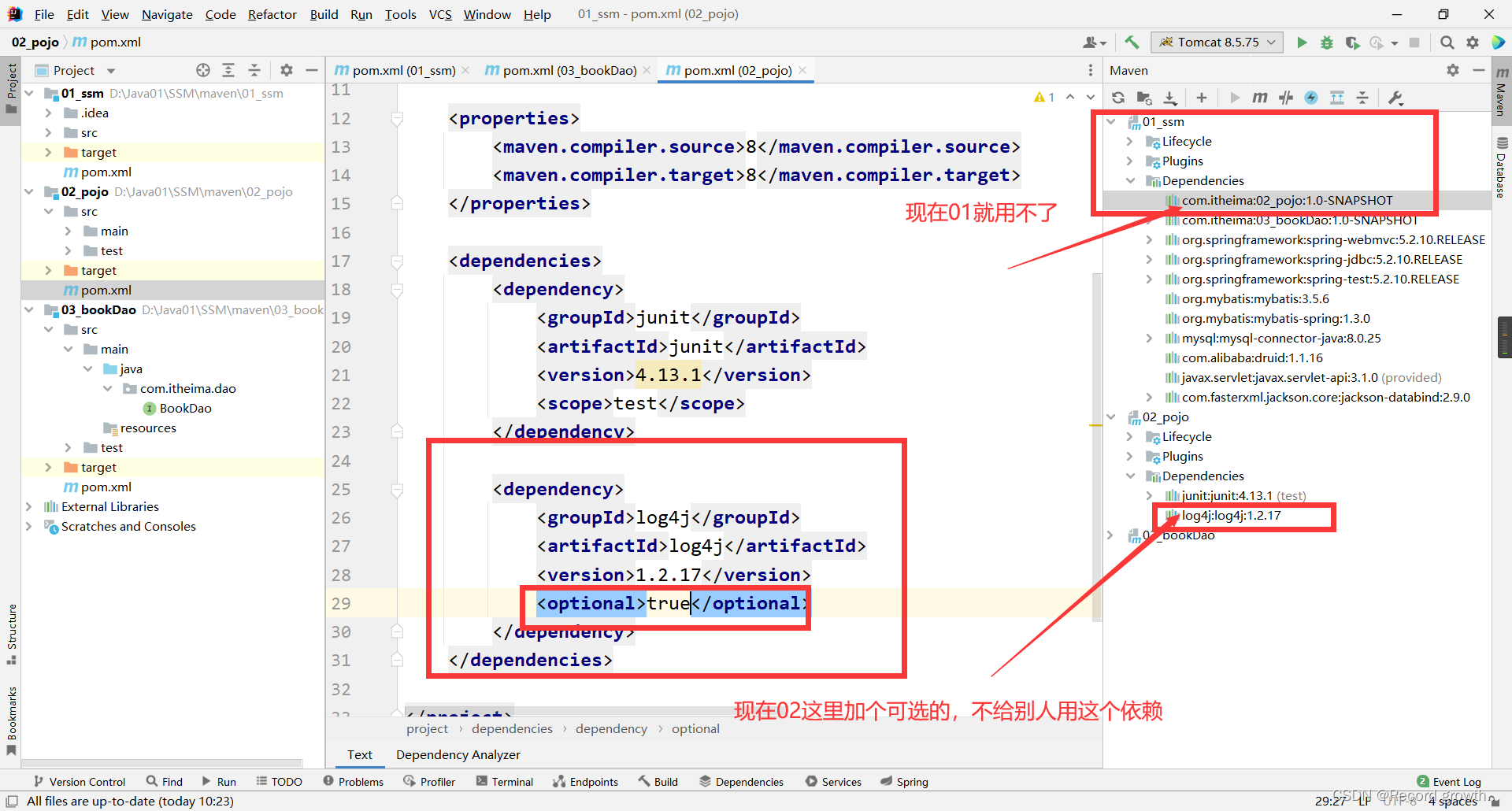Image resolution: width=1512 pixels, height=811 pixels.
Task: Switch to Dependency Analyzer tab
Action: coord(458,754)
